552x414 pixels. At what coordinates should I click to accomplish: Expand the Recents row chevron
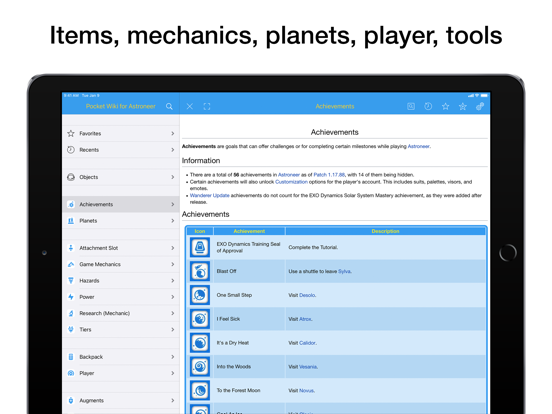(172, 150)
